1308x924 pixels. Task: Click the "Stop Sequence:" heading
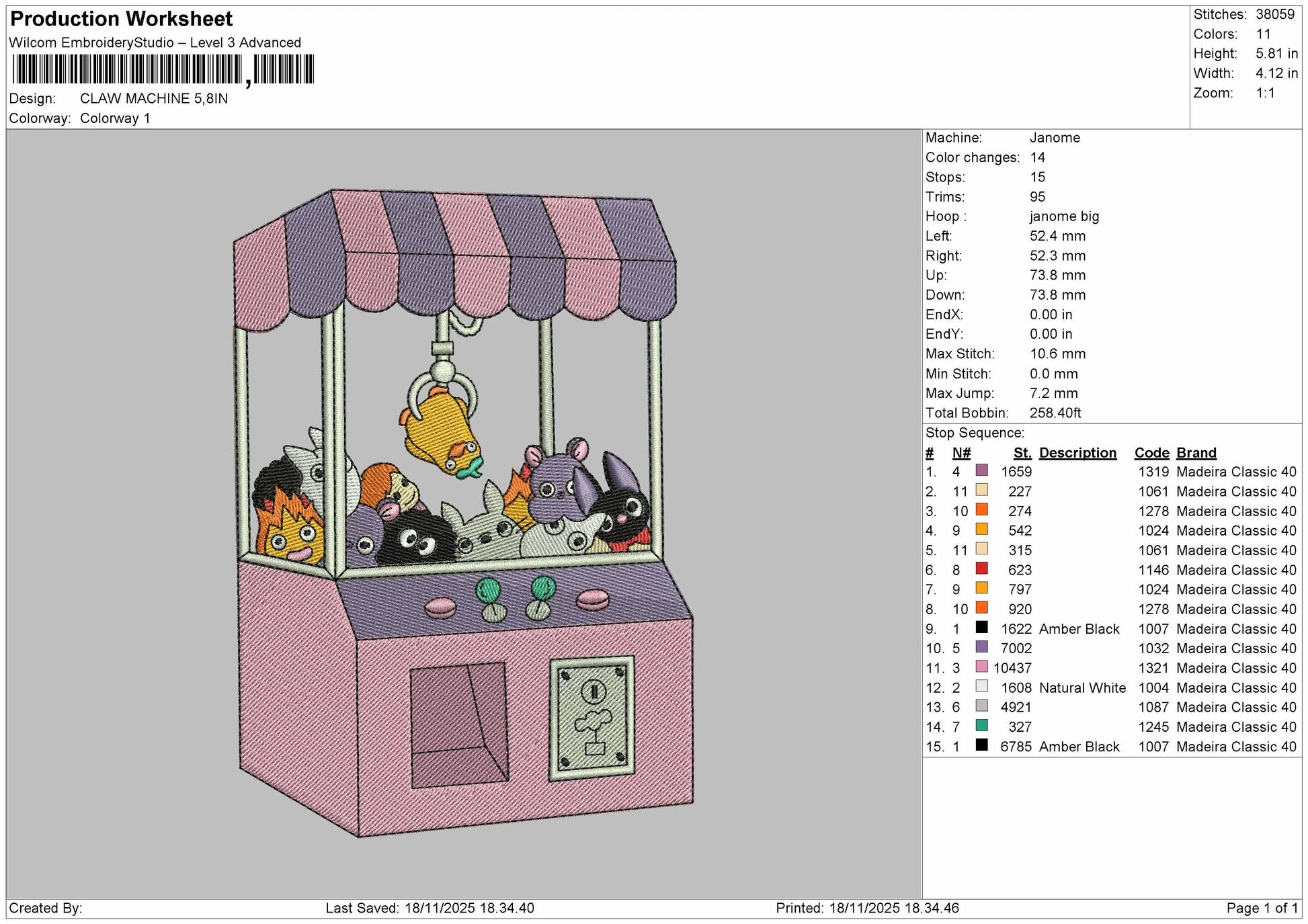(x=975, y=433)
